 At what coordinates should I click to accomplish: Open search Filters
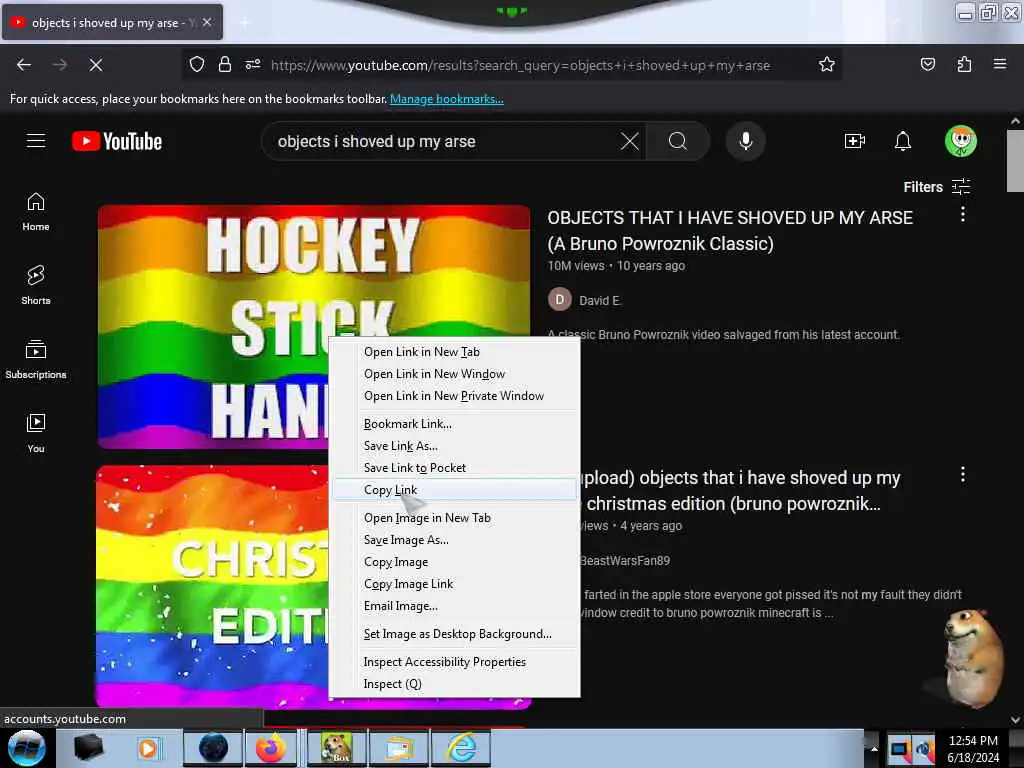[x=936, y=187]
